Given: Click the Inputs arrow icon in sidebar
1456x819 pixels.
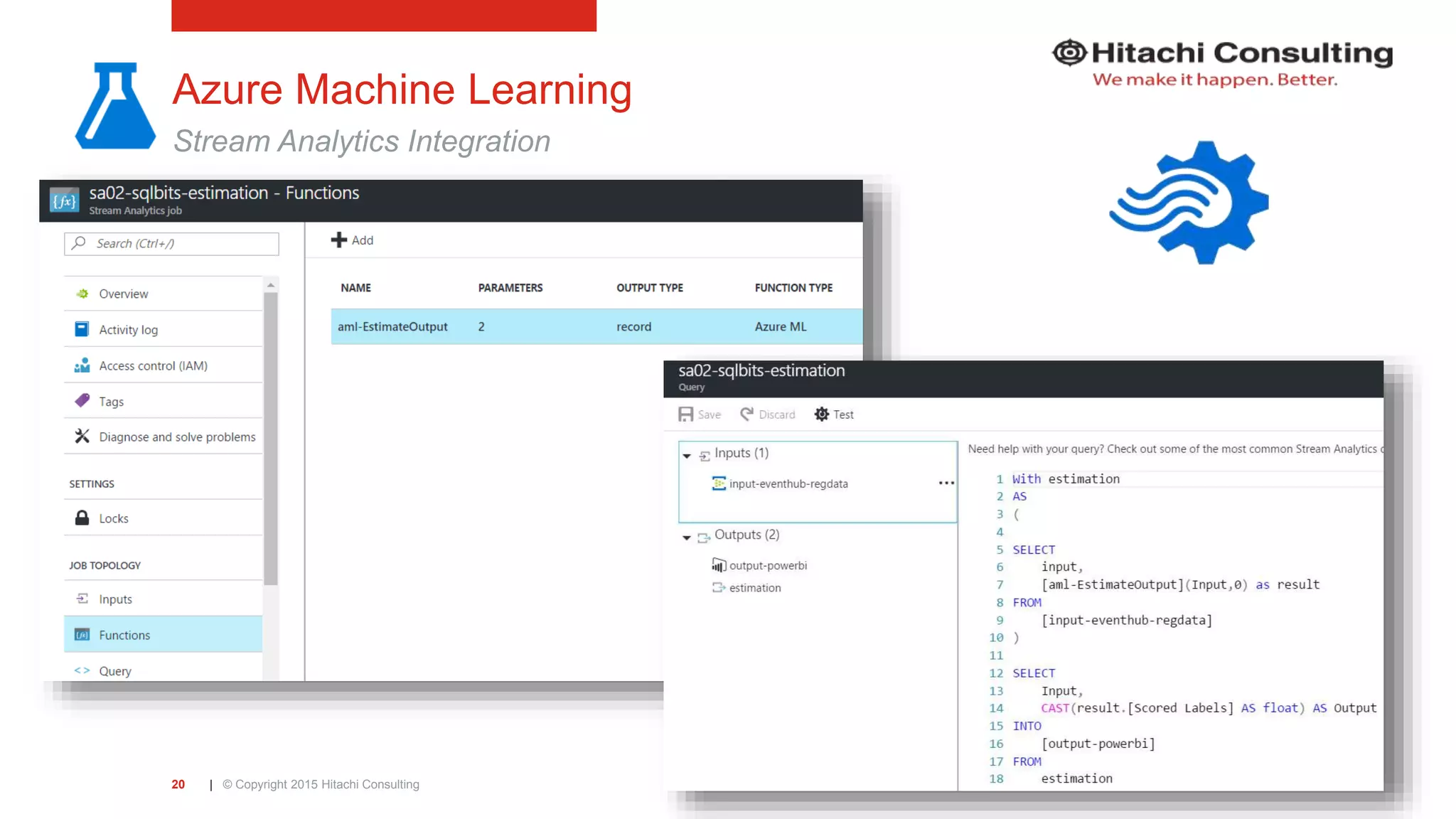Looking at the screenshot, I should (82, 599).
